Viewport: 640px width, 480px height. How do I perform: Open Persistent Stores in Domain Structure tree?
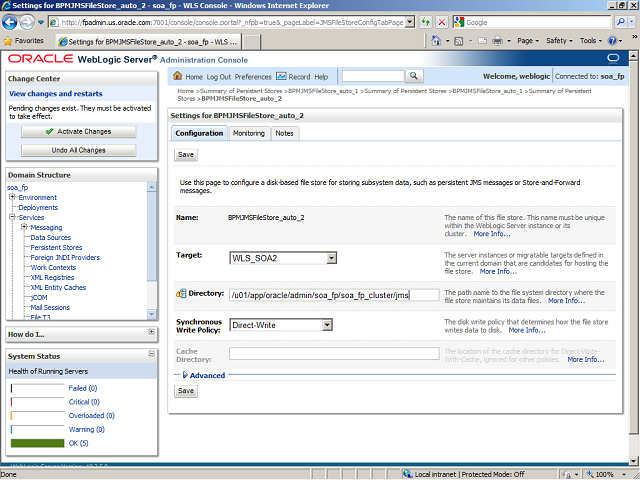tap(56, 247)
